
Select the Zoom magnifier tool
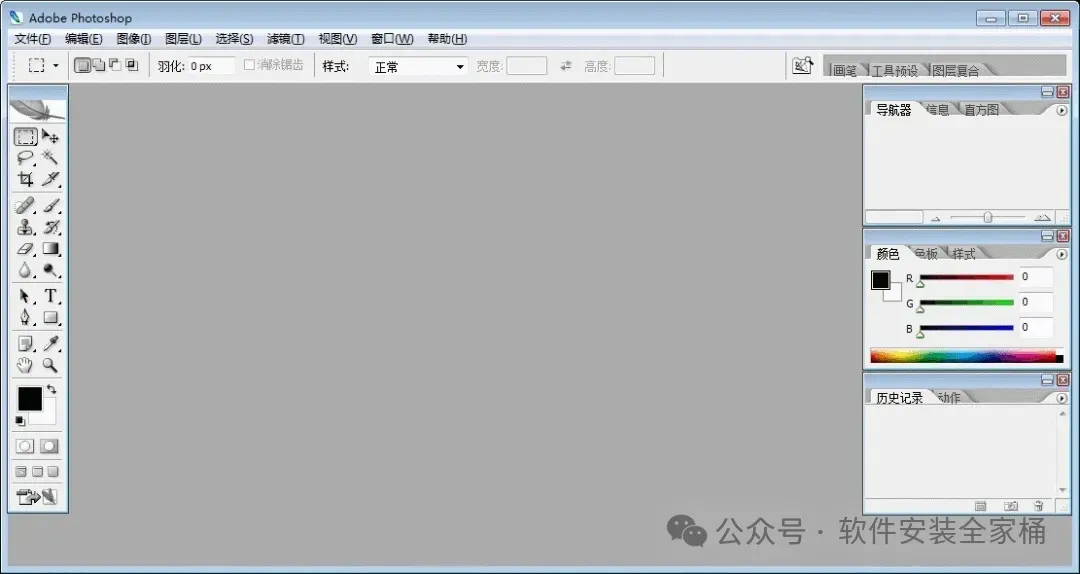pos(50,365)
